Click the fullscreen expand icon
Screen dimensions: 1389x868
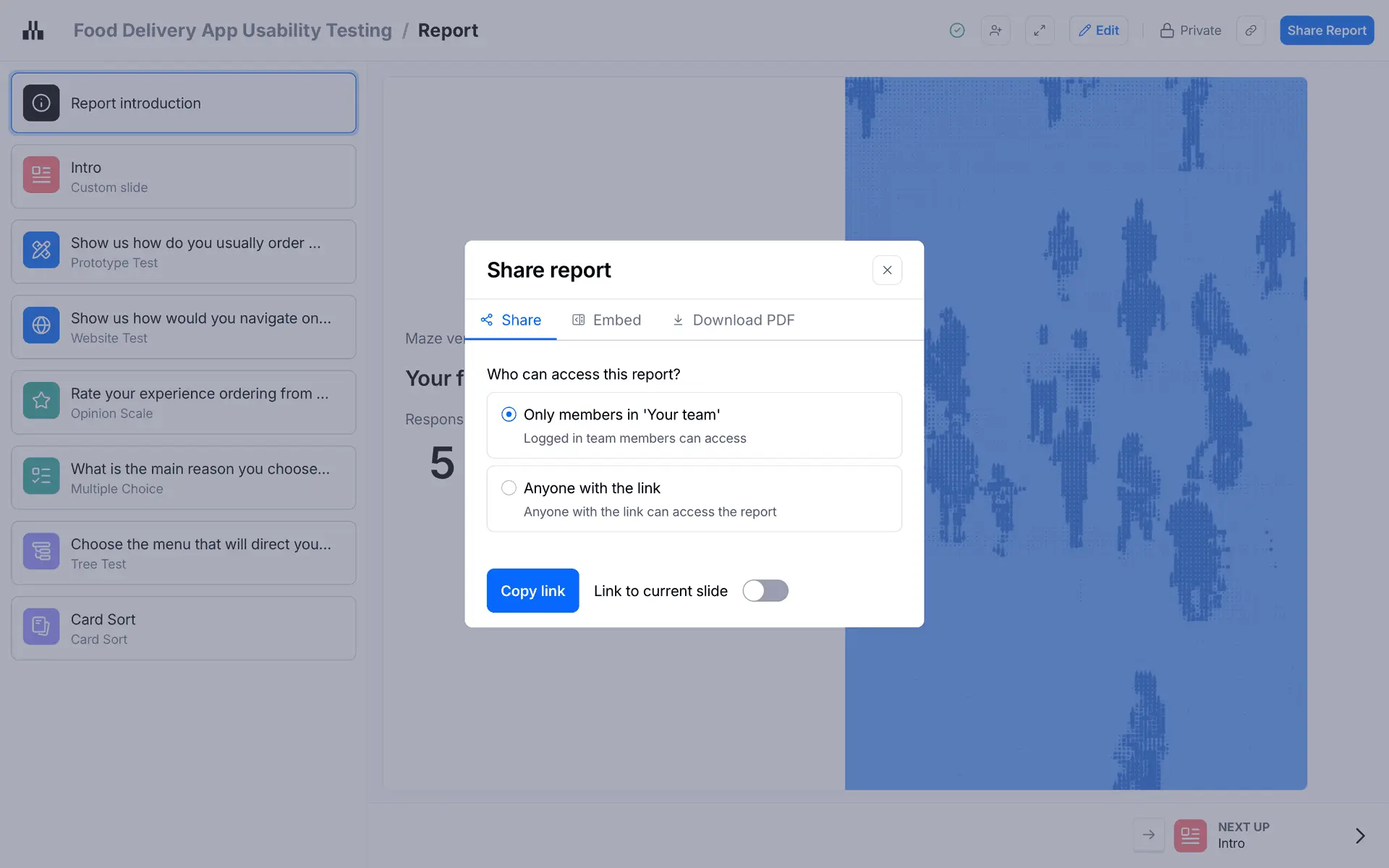coord(1040,30)
